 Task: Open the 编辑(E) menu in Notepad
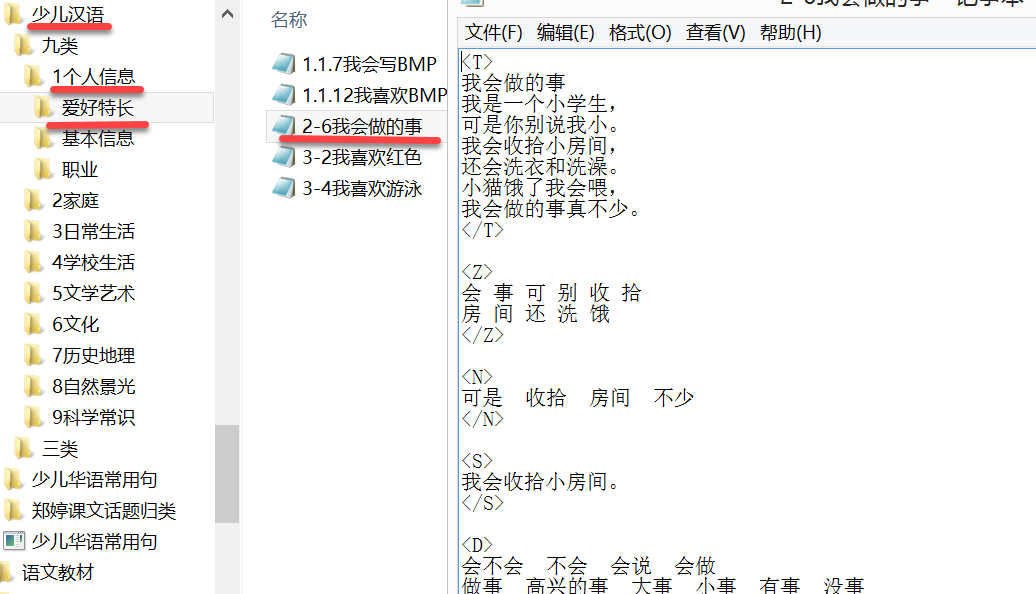(565, 32)
